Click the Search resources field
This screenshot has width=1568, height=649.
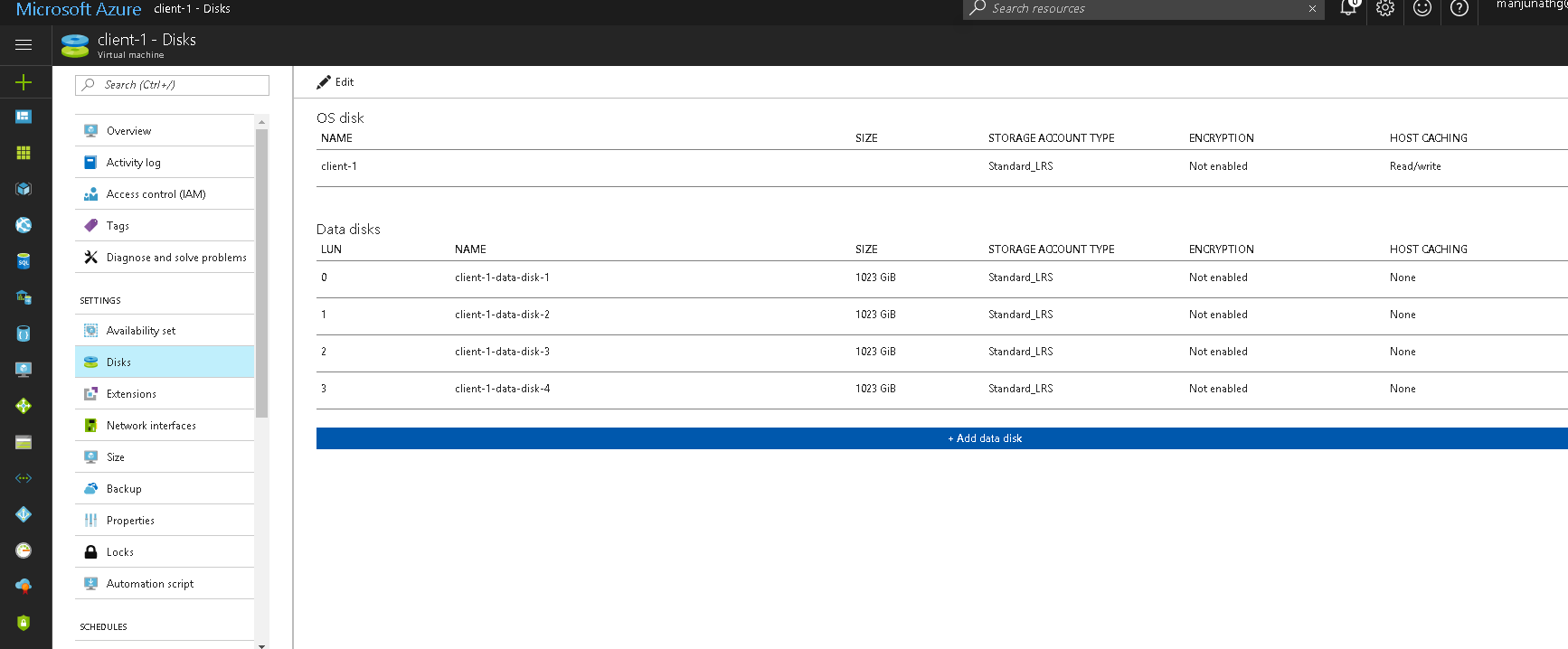point(1143,9)
